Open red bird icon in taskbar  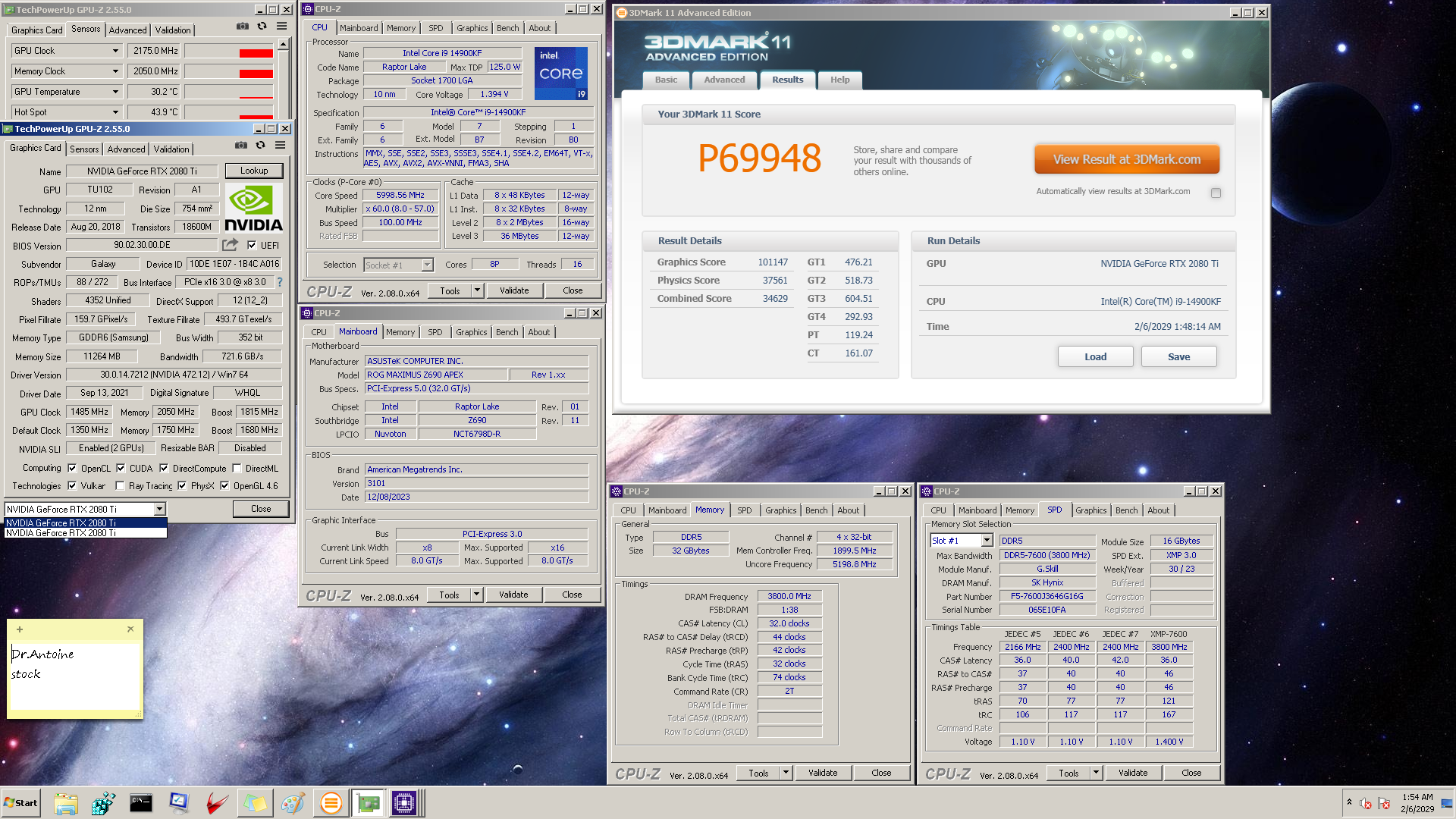217,803
